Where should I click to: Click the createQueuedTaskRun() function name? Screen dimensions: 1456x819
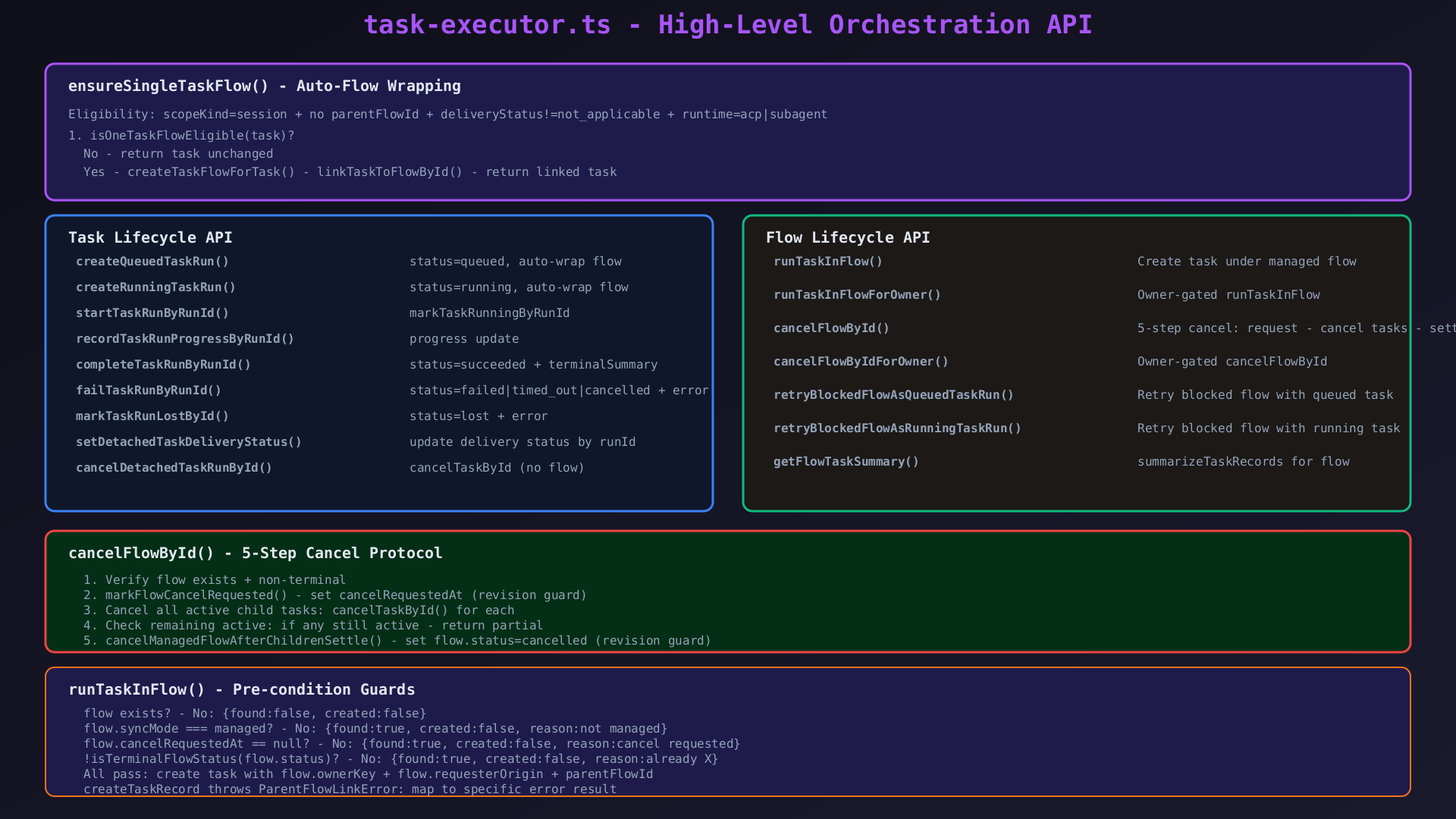(x=152, y=262)
